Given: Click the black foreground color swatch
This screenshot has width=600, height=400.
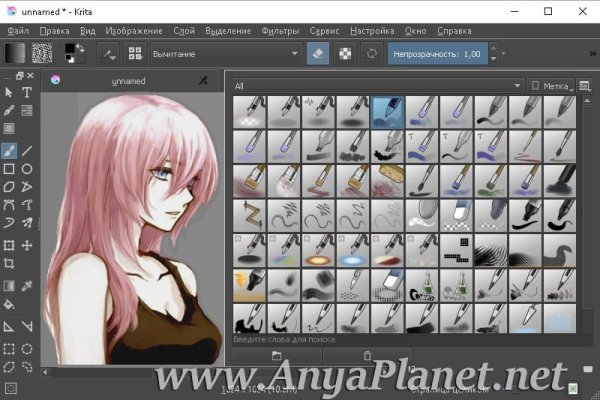Looking at the screenshot, I should [70, 48].
